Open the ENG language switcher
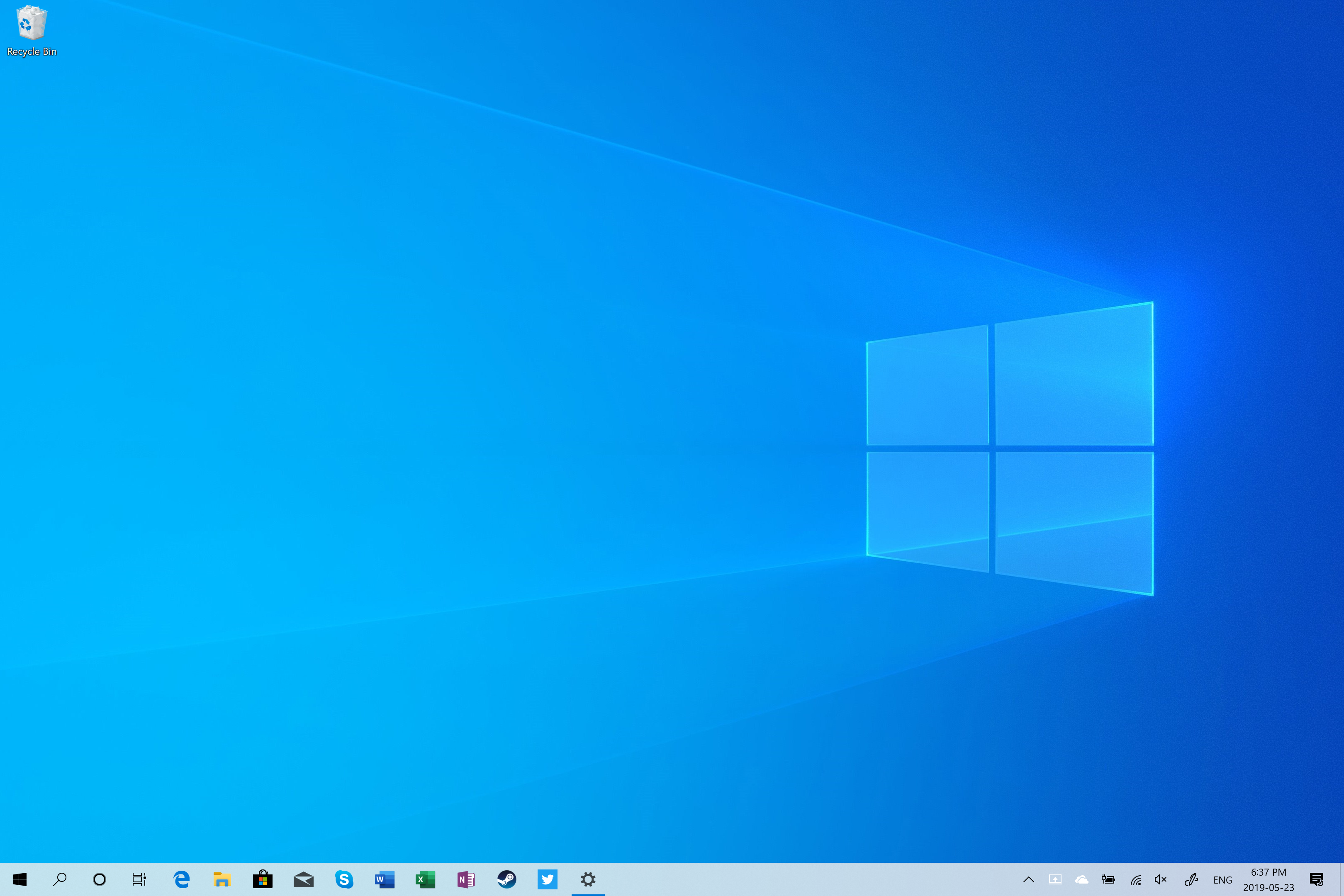The image size is (1344, 896). [1222, 879]
